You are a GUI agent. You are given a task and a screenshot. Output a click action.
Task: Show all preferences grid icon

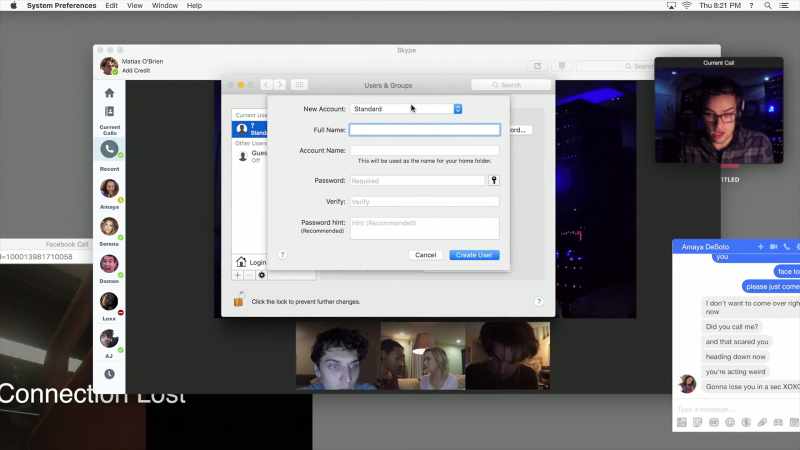point(299,85)
